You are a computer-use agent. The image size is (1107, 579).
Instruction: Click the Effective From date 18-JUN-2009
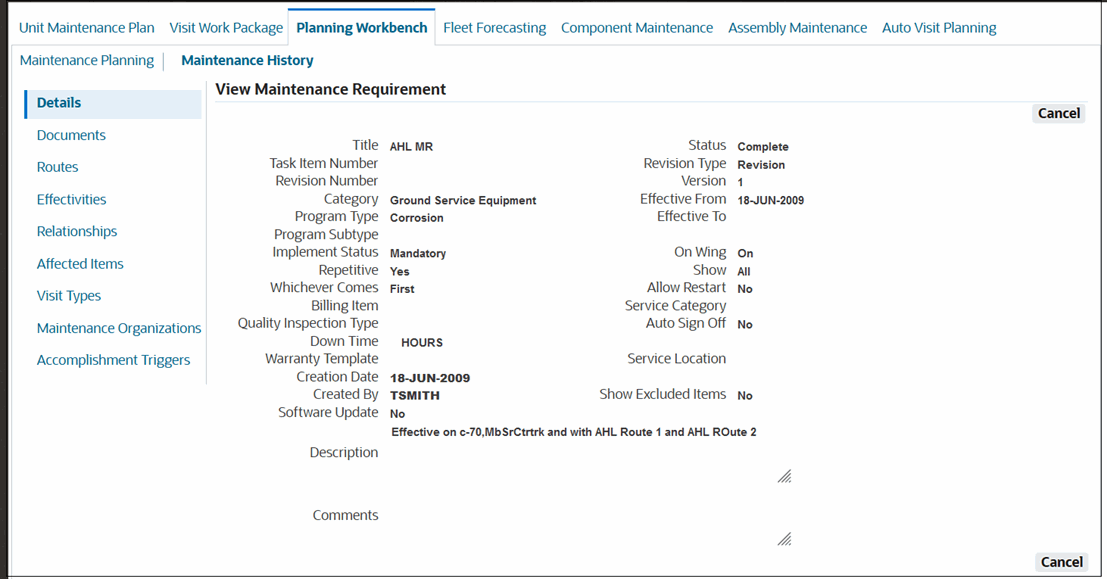[x=770, y=201]
